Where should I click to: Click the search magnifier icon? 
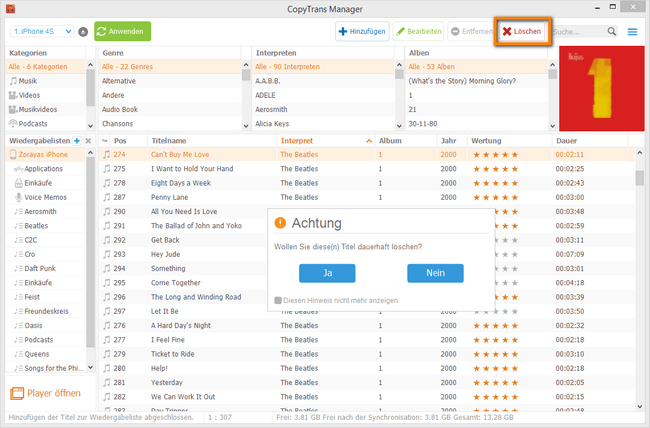pyautogui.click(x=612, y=31)
